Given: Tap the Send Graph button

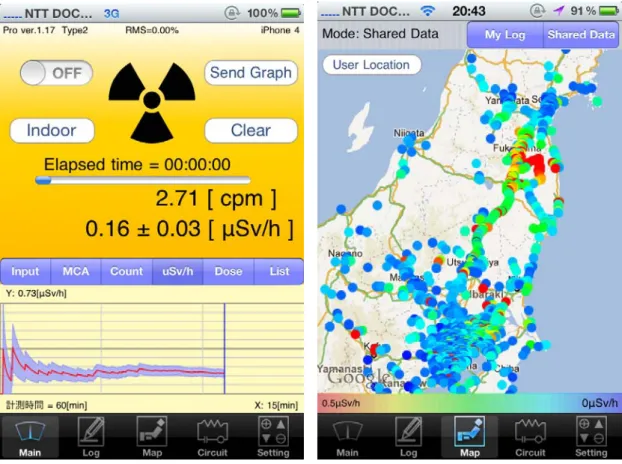Looking at the screenshot, I should 251,73.
